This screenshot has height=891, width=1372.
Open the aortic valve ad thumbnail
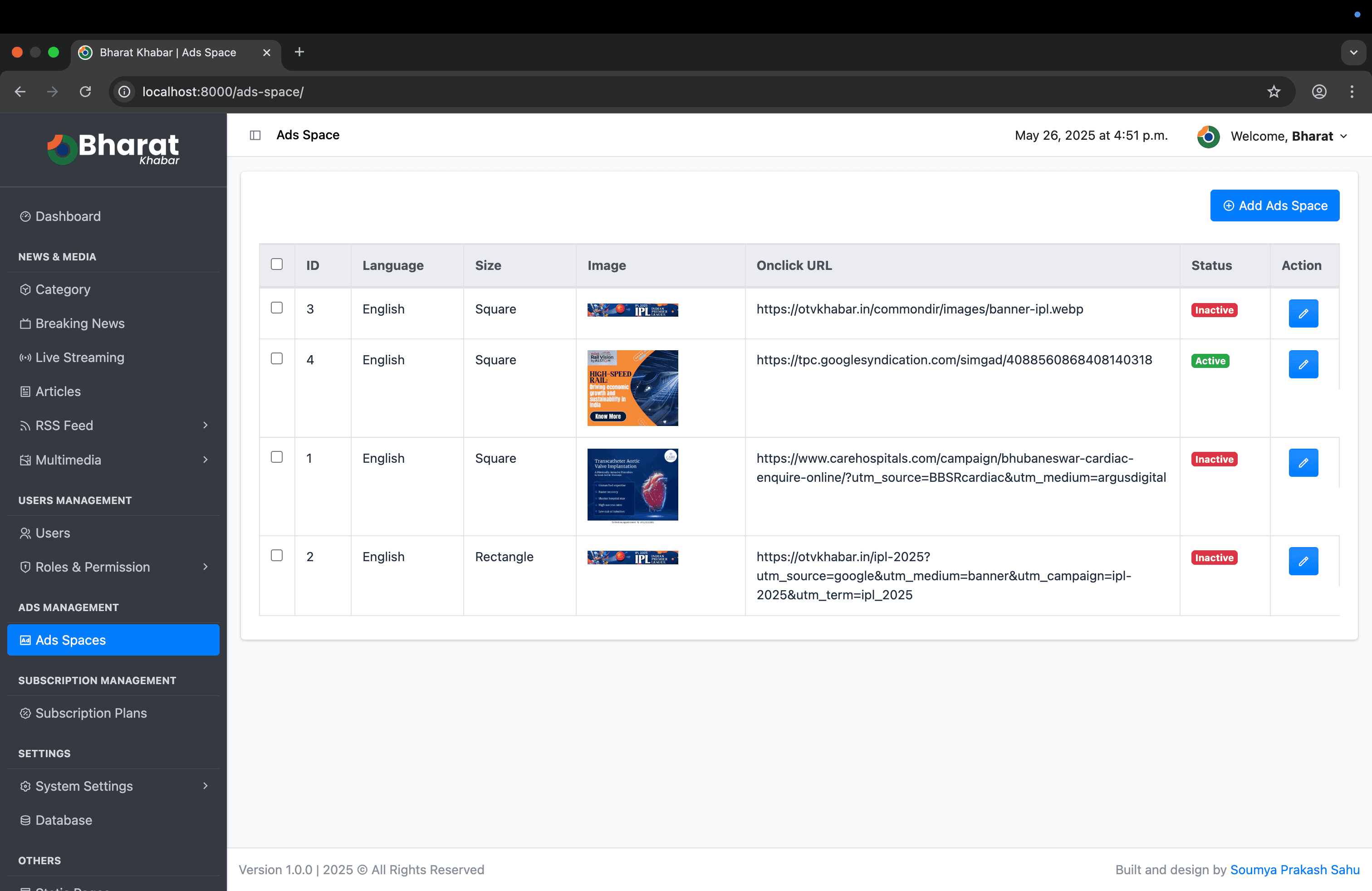(632, 486)
